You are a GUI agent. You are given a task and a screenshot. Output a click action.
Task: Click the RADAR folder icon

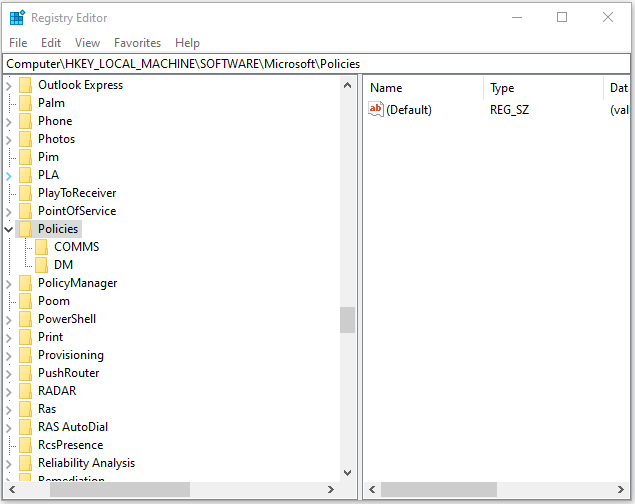[26, 391]
